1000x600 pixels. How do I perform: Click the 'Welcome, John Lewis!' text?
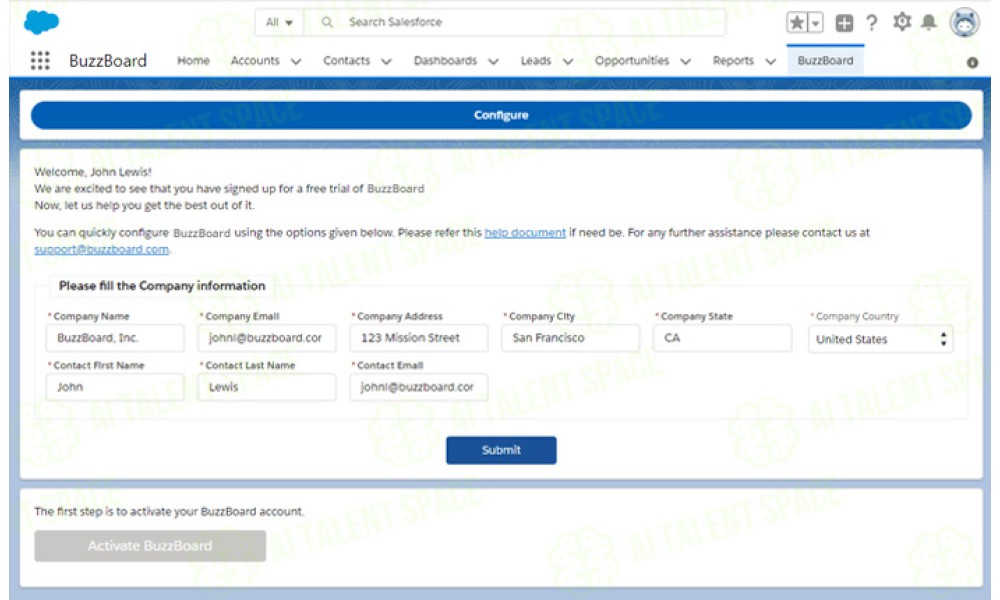93,172
